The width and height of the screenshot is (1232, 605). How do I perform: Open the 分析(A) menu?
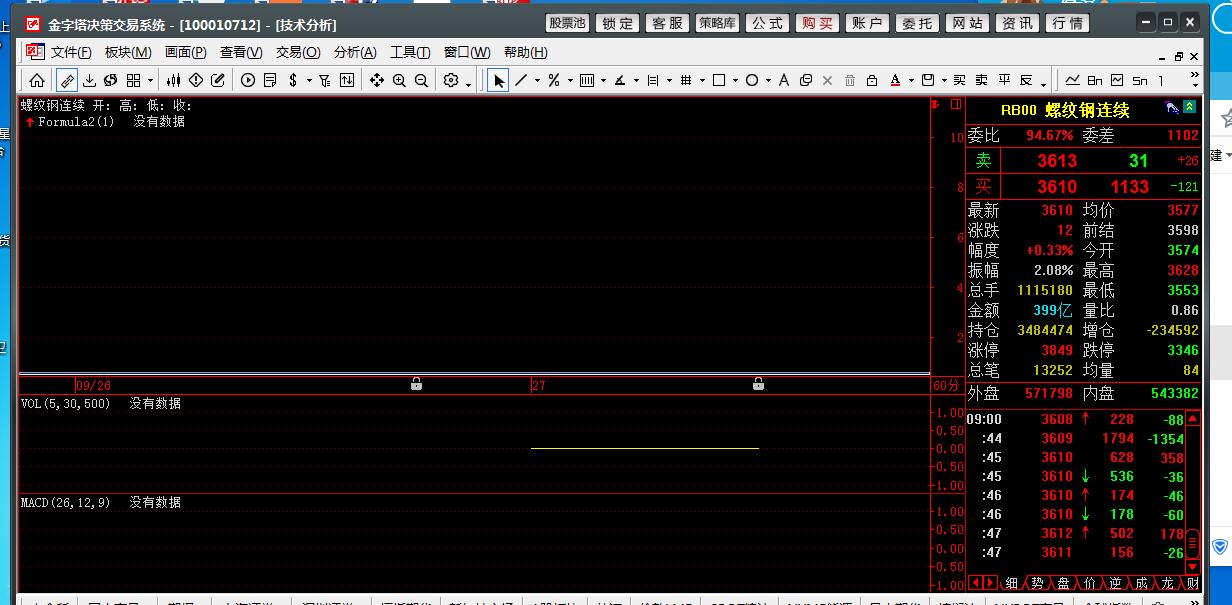pos(355,52)
